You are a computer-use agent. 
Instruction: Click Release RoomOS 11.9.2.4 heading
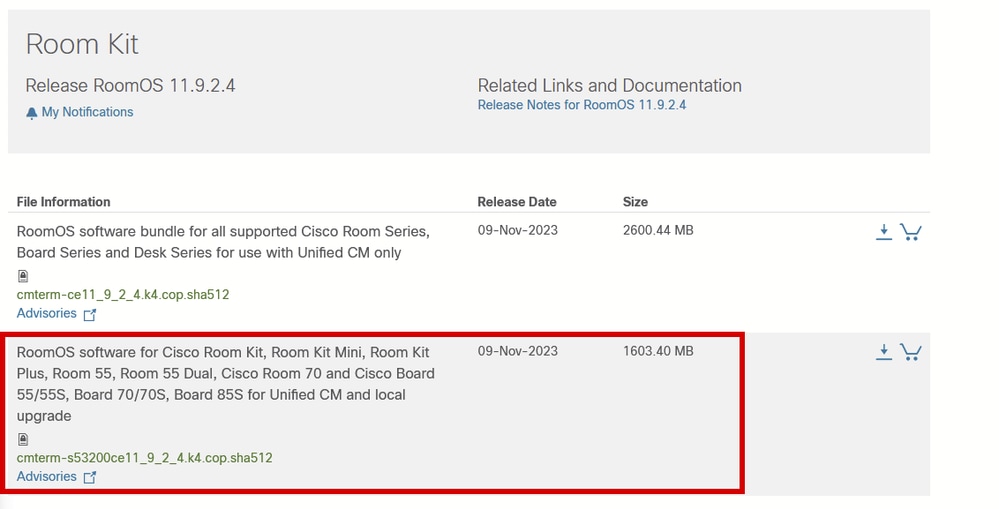131,85
